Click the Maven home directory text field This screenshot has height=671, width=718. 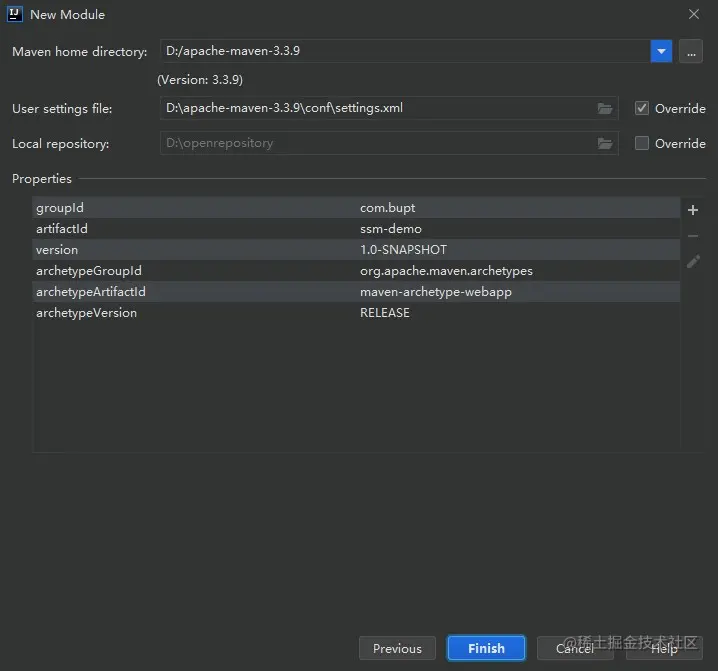coord(405,51)
